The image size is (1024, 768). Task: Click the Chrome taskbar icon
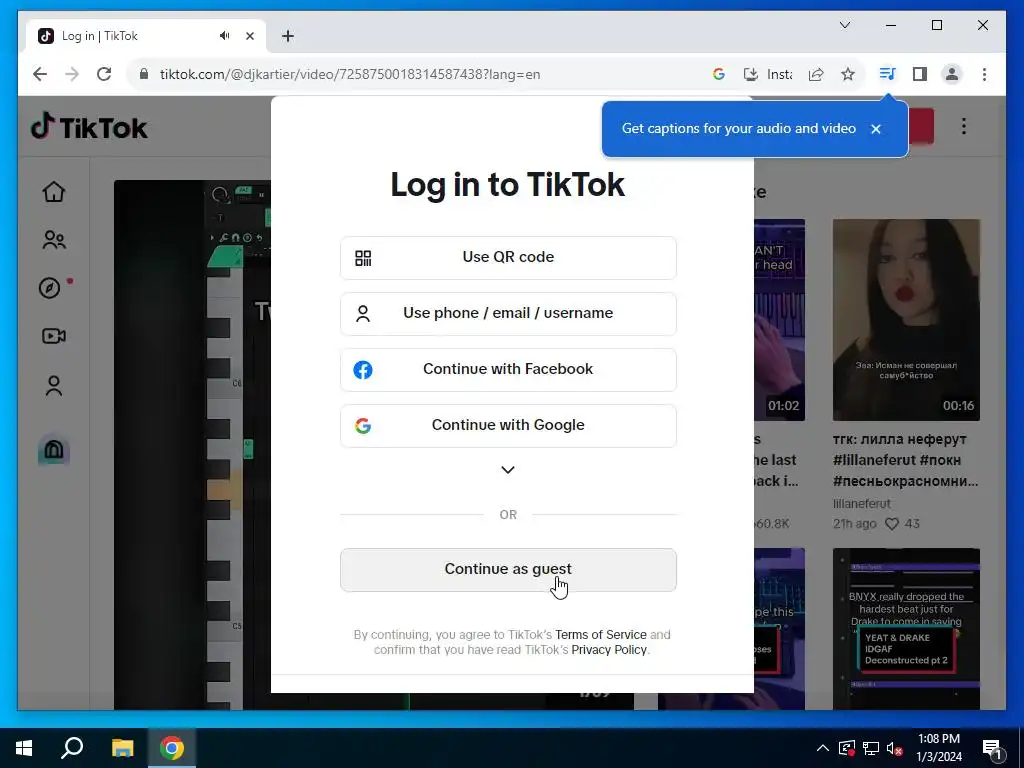(x=172, y=748)
